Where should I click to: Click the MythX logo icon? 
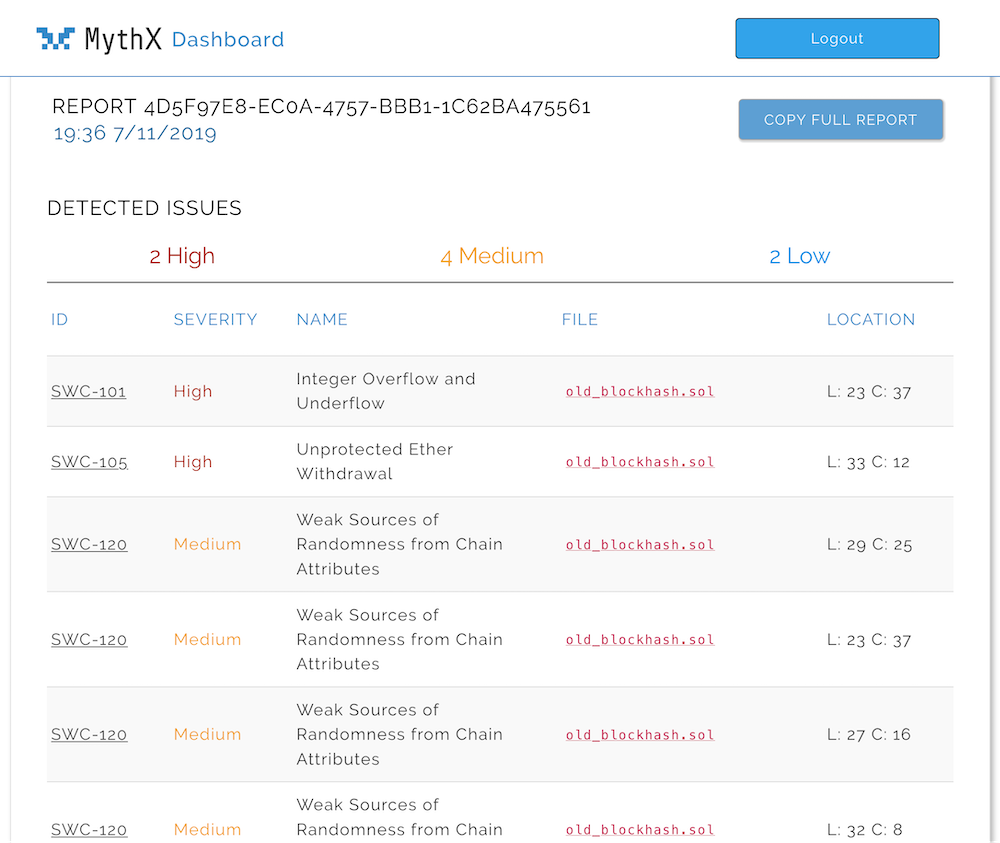point(55,39)
